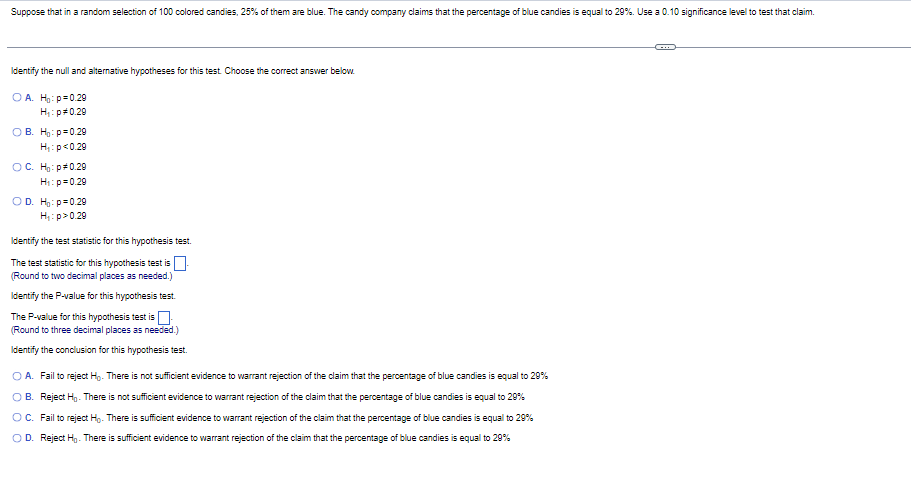The width and height of the screenshot is (911, 496).
Task: Choose hypotheses option D with p>0.29 alternative
Action: coord(17,202)
